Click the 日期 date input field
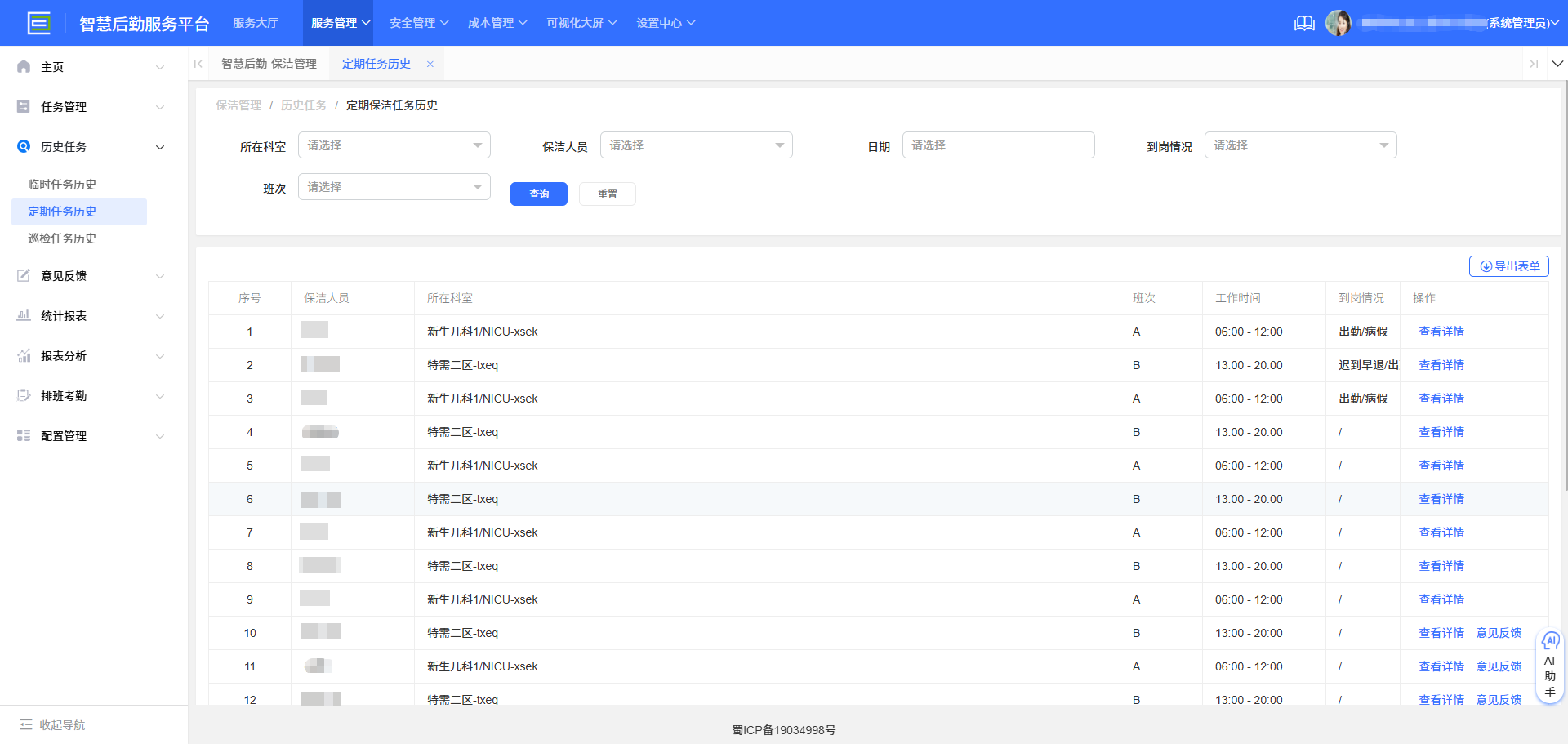 click(x=998, y=145)
